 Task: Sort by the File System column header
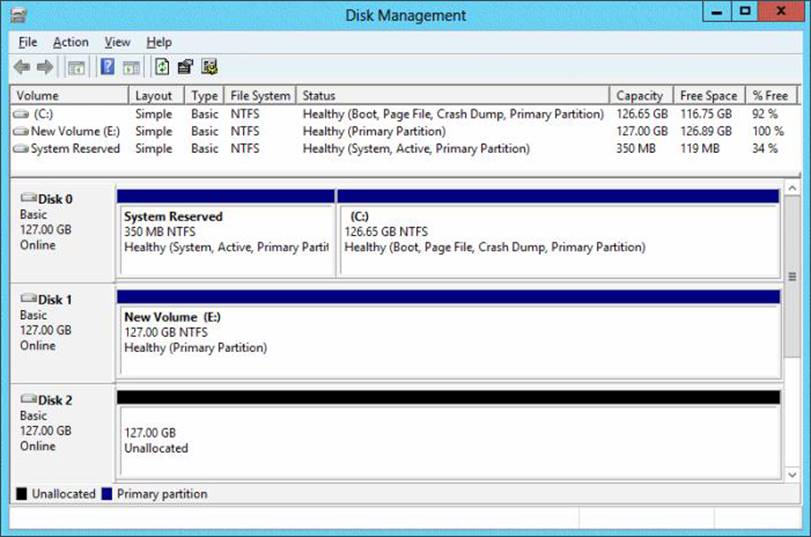260,96
